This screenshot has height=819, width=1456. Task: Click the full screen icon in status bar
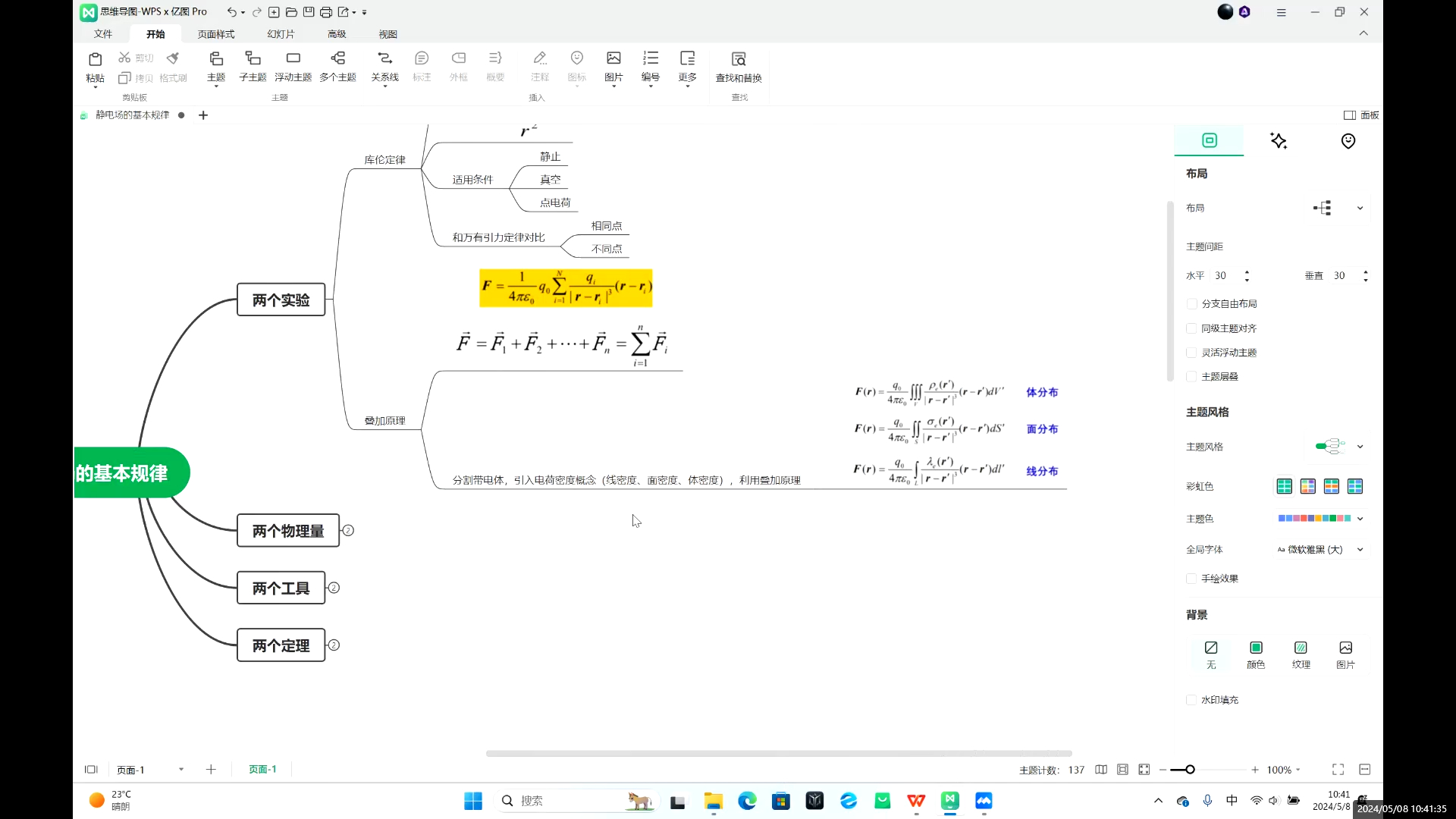pyautogui.click(x=1338, y=770)
